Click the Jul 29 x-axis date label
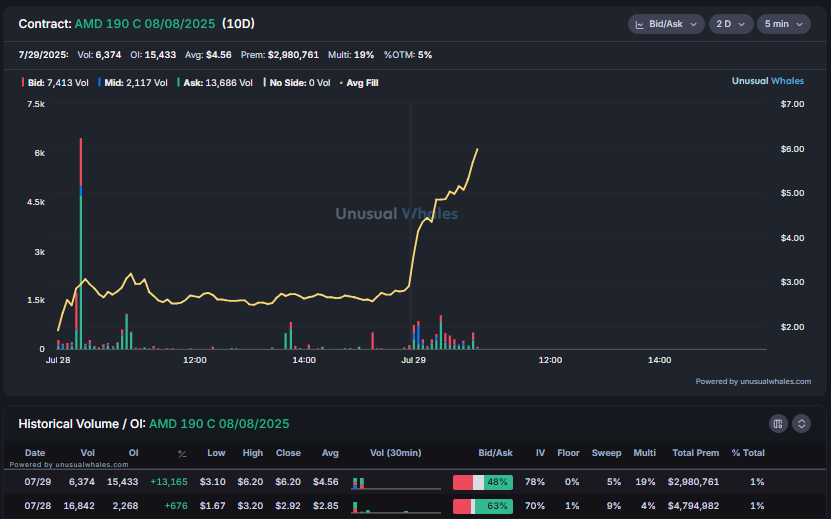Image resolution: width=831 pixels, height=519 pixels. (413, 360)
